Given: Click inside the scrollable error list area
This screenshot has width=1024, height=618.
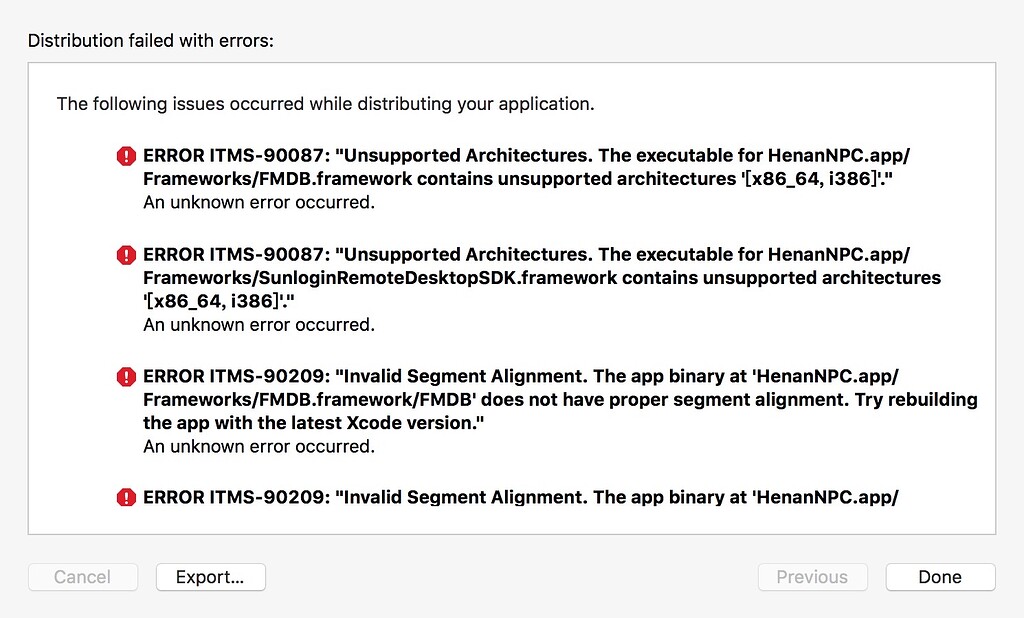Looking at the screenshot, I should (x=512, y=300).
